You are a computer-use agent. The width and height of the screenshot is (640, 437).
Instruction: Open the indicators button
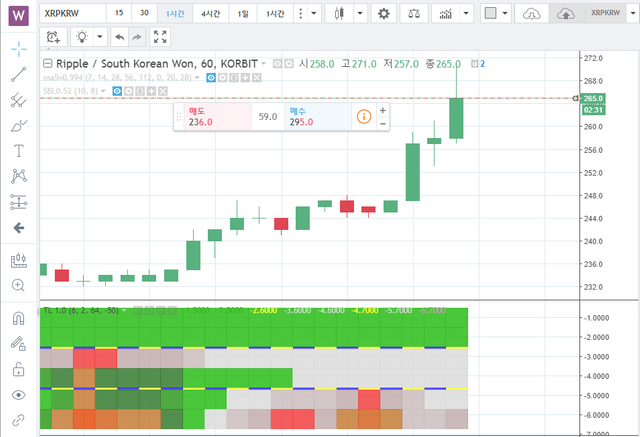446,13
